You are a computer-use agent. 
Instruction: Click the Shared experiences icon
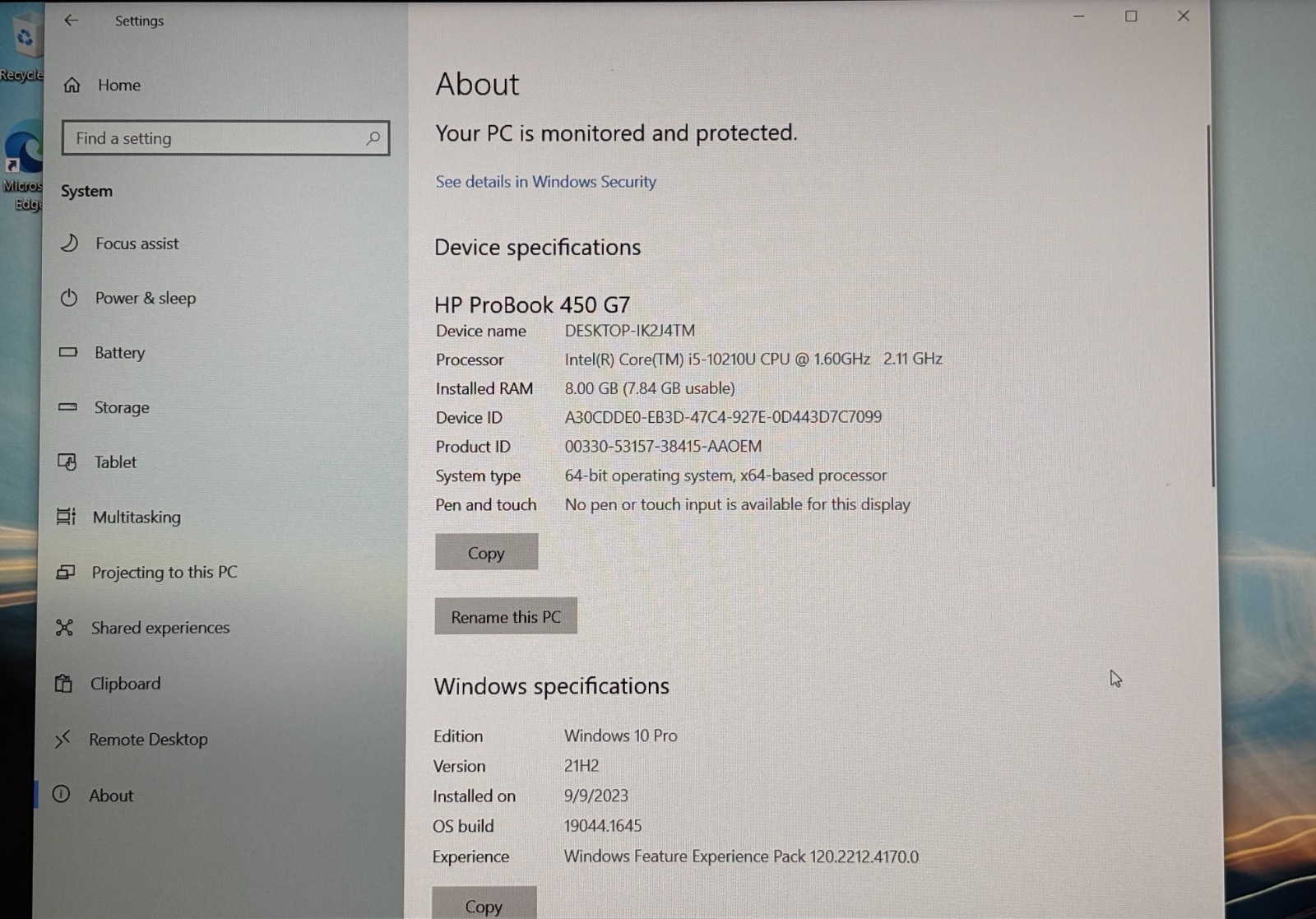point(64,628)
